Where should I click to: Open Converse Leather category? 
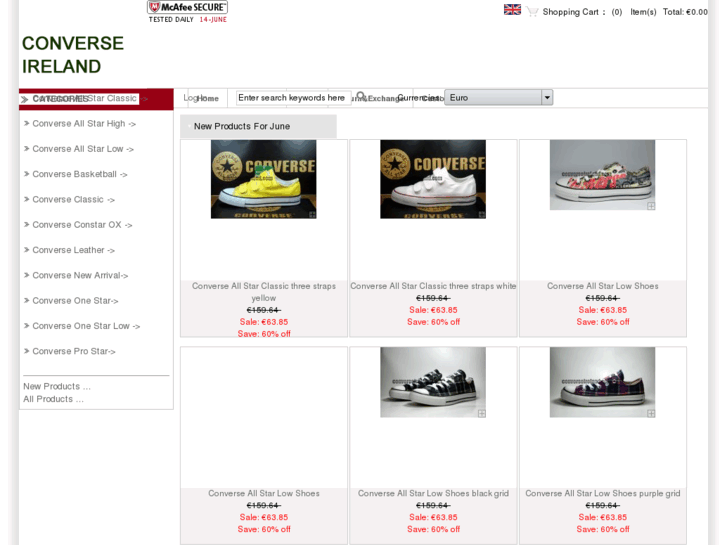coord(73,250)
